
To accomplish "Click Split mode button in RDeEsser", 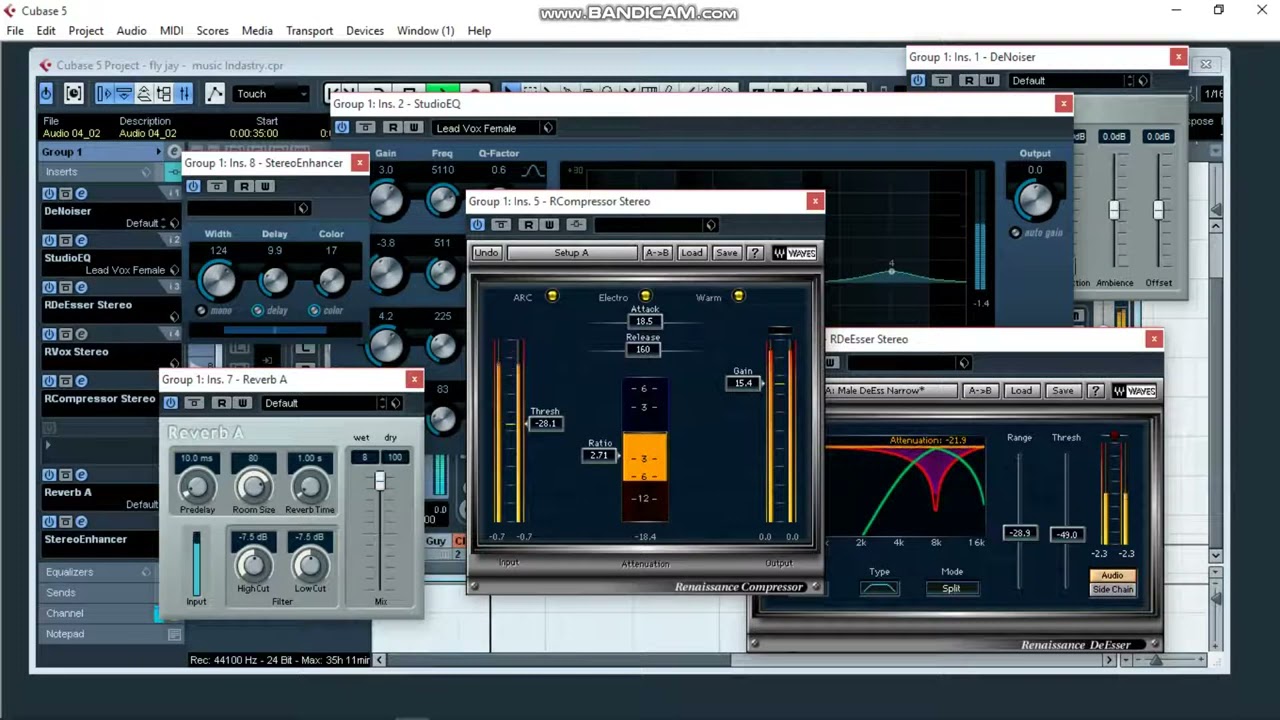I will [x=951, y=589].
